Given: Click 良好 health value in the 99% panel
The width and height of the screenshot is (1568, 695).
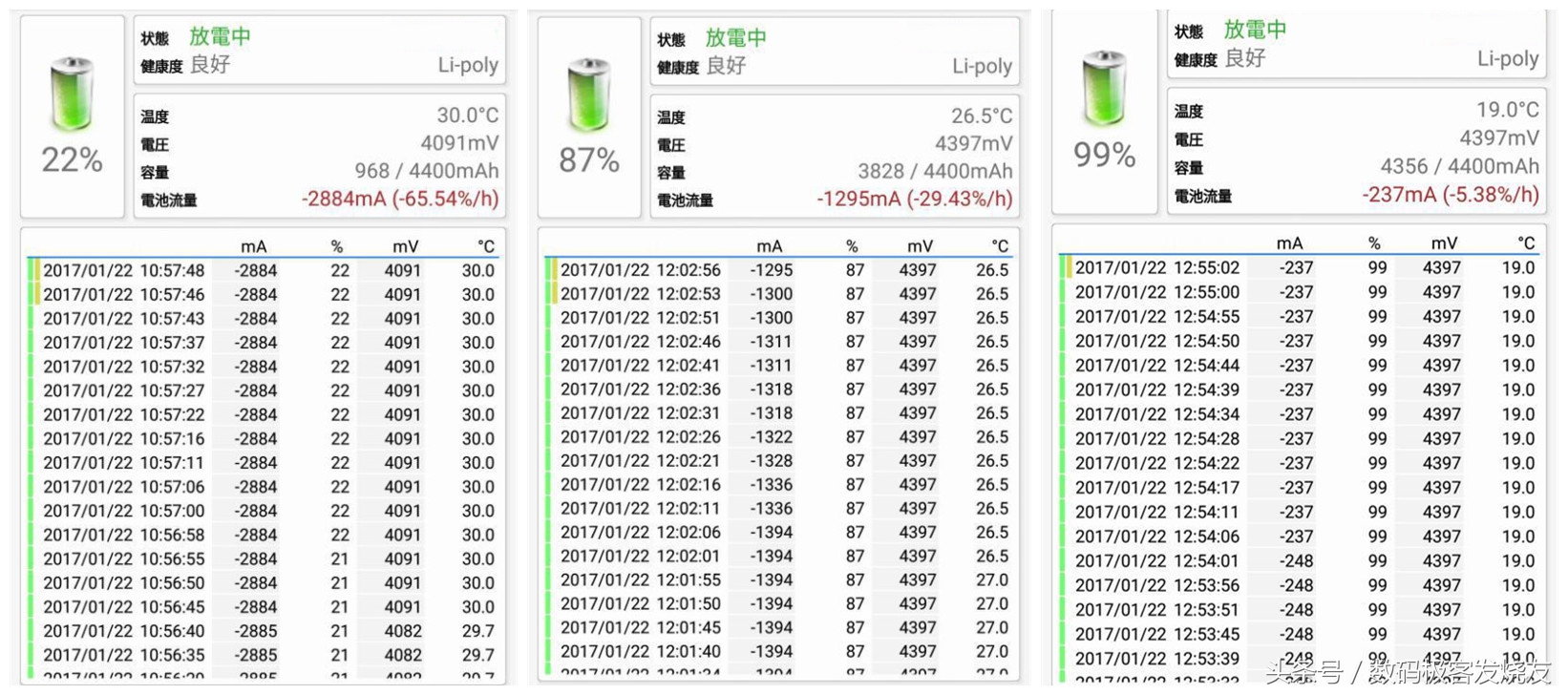Looking at the screenshot, I should point(1245,57).
